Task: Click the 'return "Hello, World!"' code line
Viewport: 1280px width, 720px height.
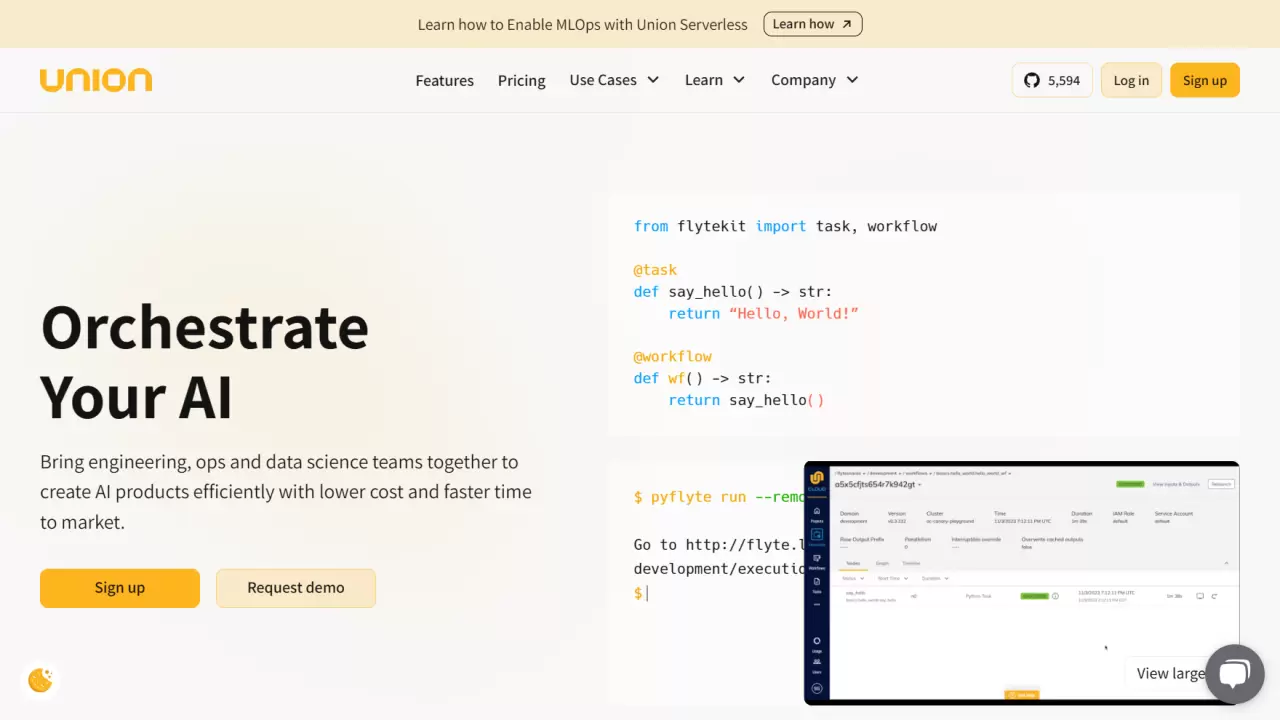Action: (764, 313)
